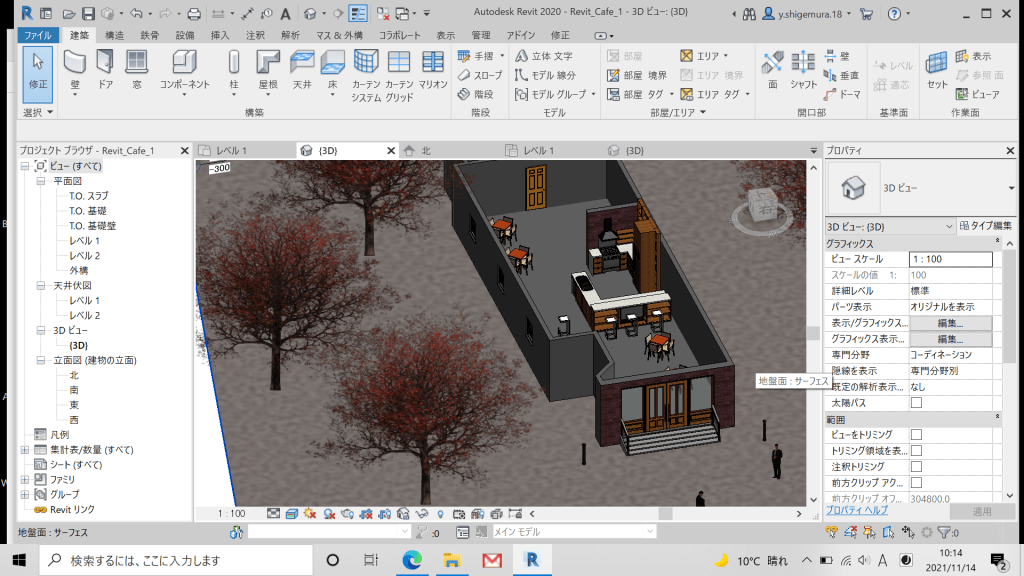Screen dimensions: 1024x576
Task: Switch to the 構造 ribbon tab
Action: tap(114, 35)
